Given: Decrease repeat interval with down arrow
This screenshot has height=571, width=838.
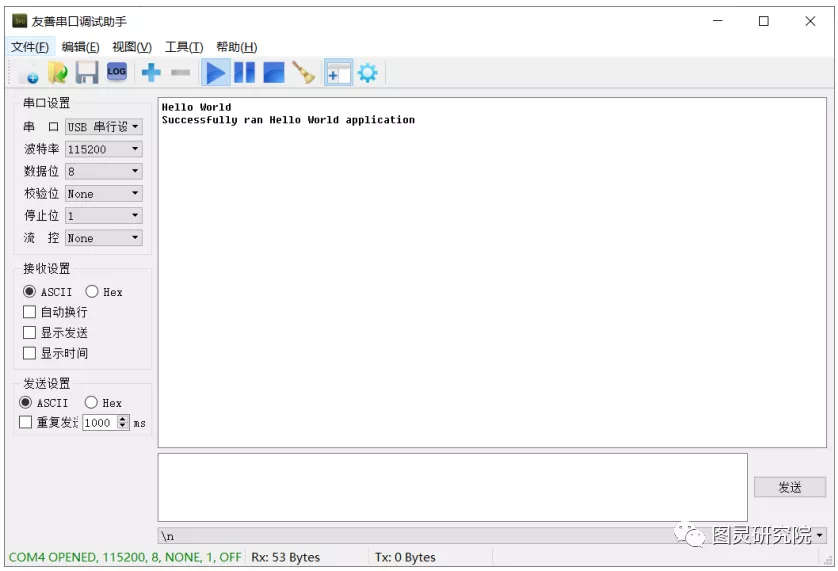Looking at the screenshot, I should (x=123, y=426).
